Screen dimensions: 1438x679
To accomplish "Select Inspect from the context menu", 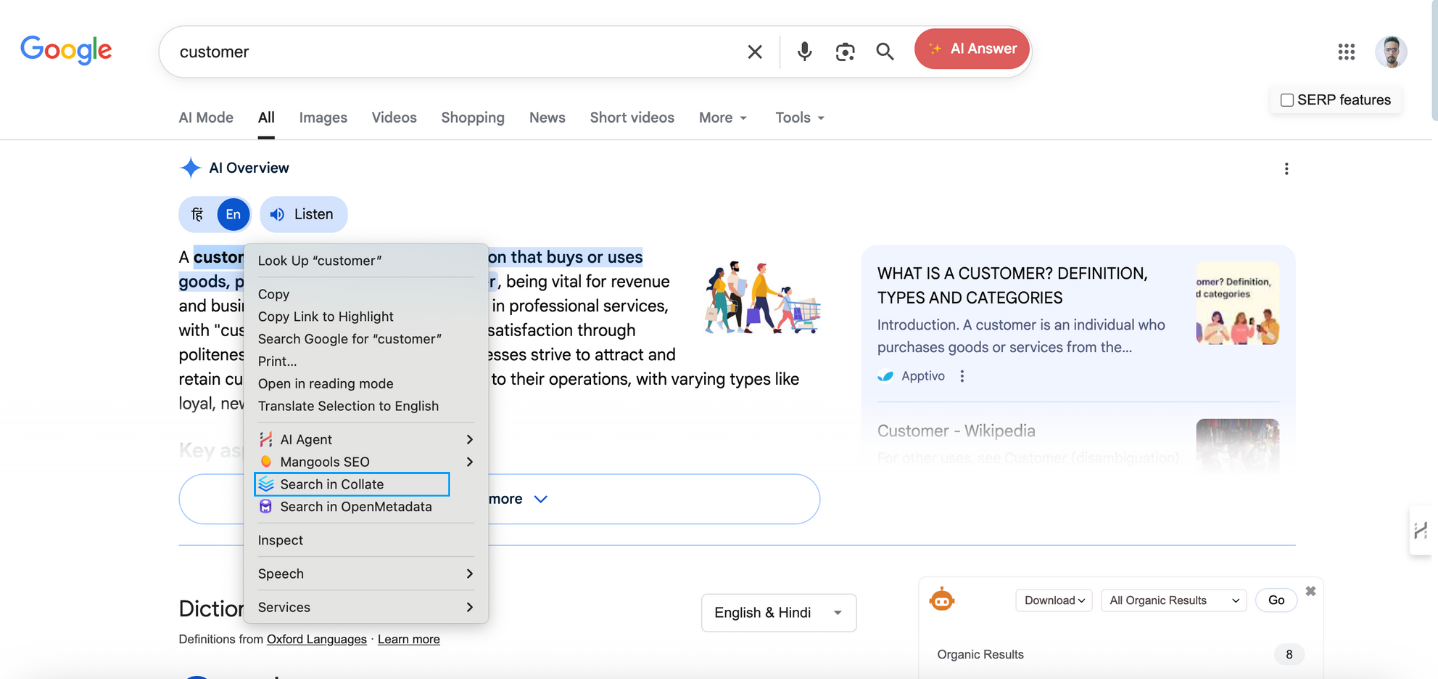I will pos(365,540).
